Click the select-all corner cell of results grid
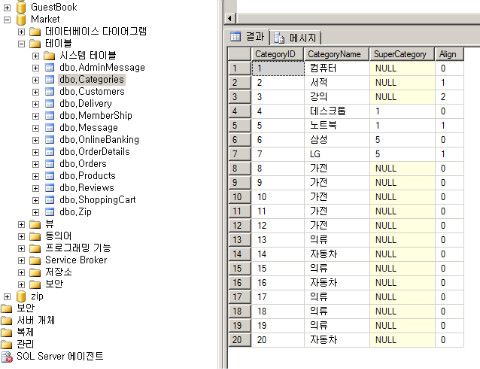The height and width of the screenshot is (369, 480). 239,54
